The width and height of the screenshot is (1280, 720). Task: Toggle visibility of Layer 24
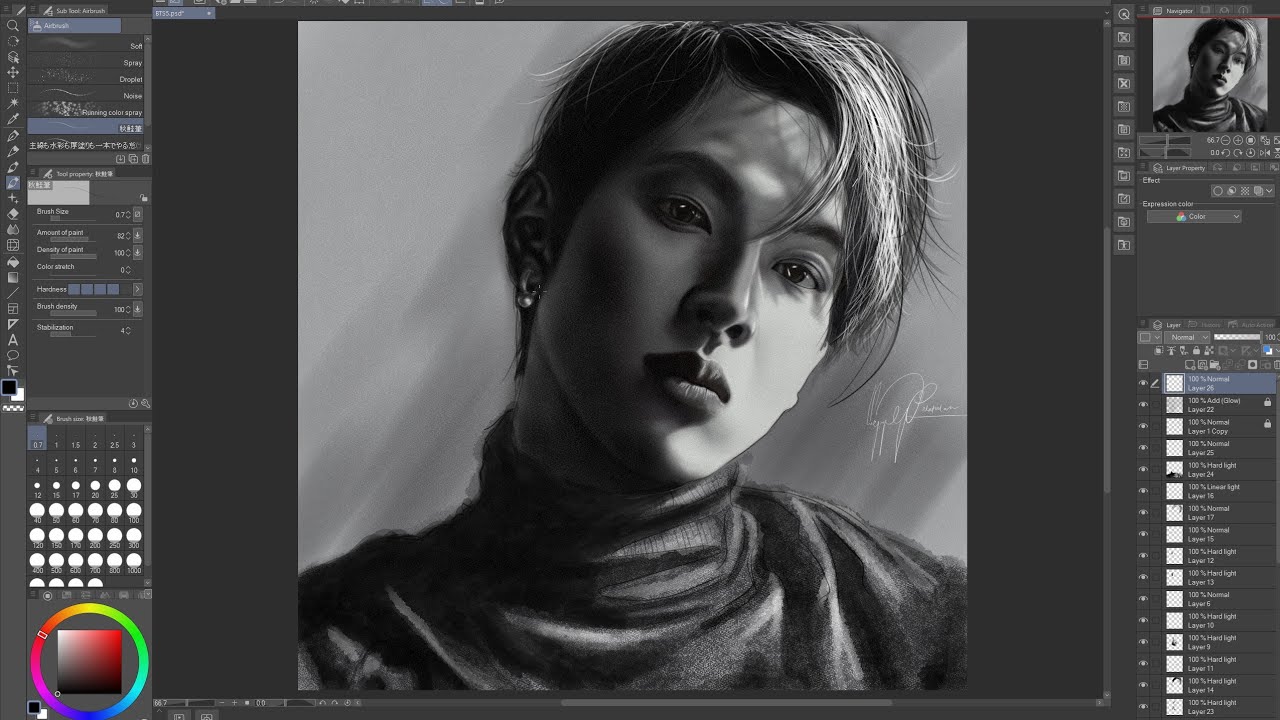pos(1144,469)
